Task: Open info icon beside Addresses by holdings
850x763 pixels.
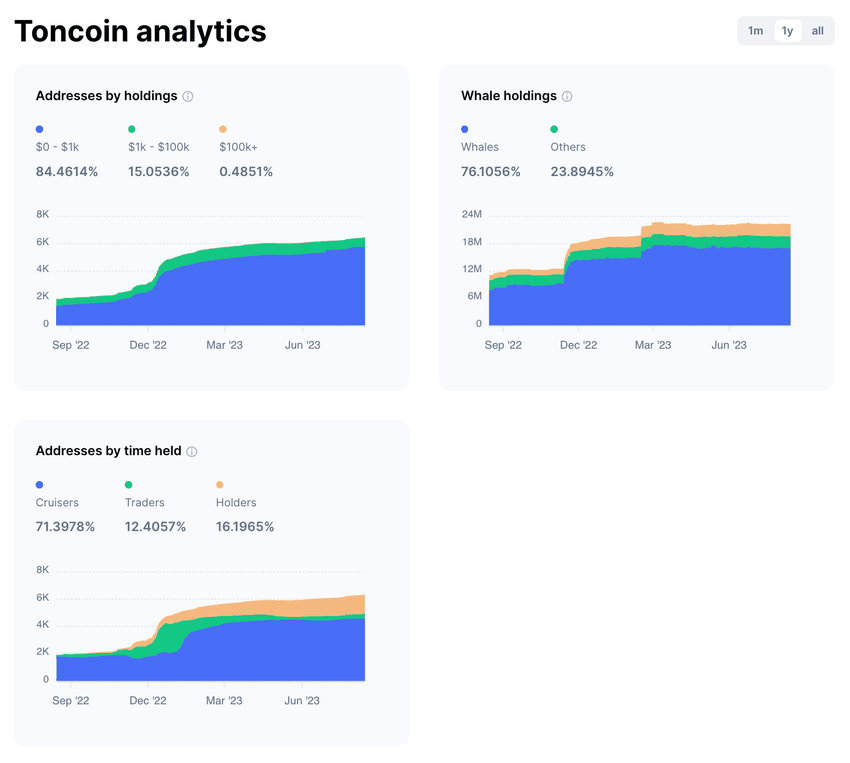Action: coord(188,96)
